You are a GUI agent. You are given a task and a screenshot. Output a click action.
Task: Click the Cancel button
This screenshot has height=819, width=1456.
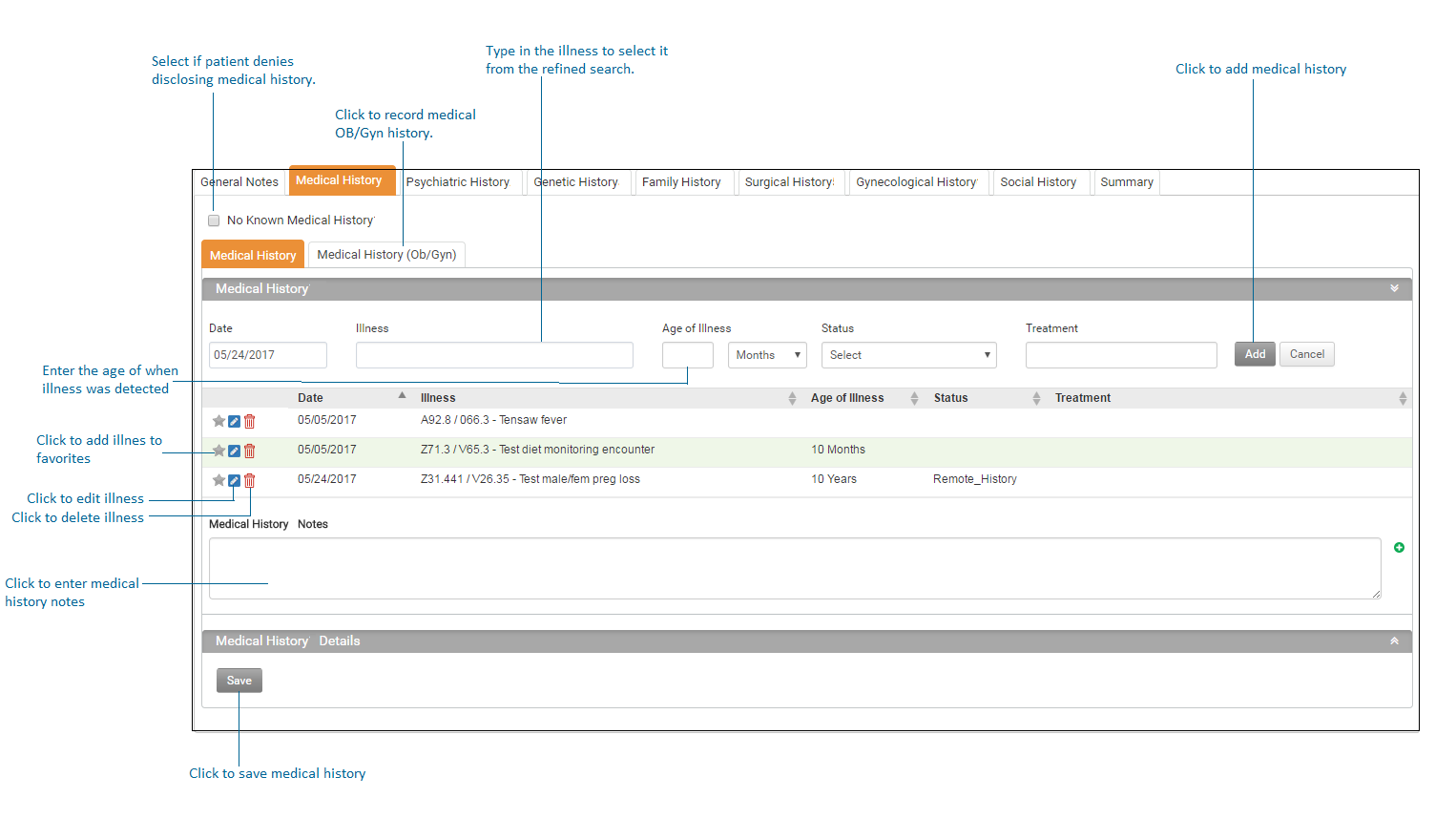(x=1306, y=354)
